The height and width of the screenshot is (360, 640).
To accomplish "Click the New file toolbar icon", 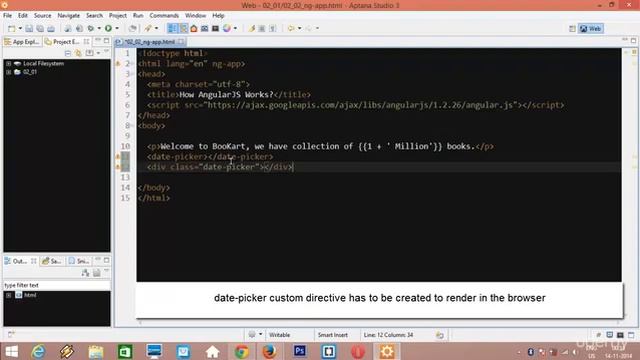I will click(x=12, y=29).
